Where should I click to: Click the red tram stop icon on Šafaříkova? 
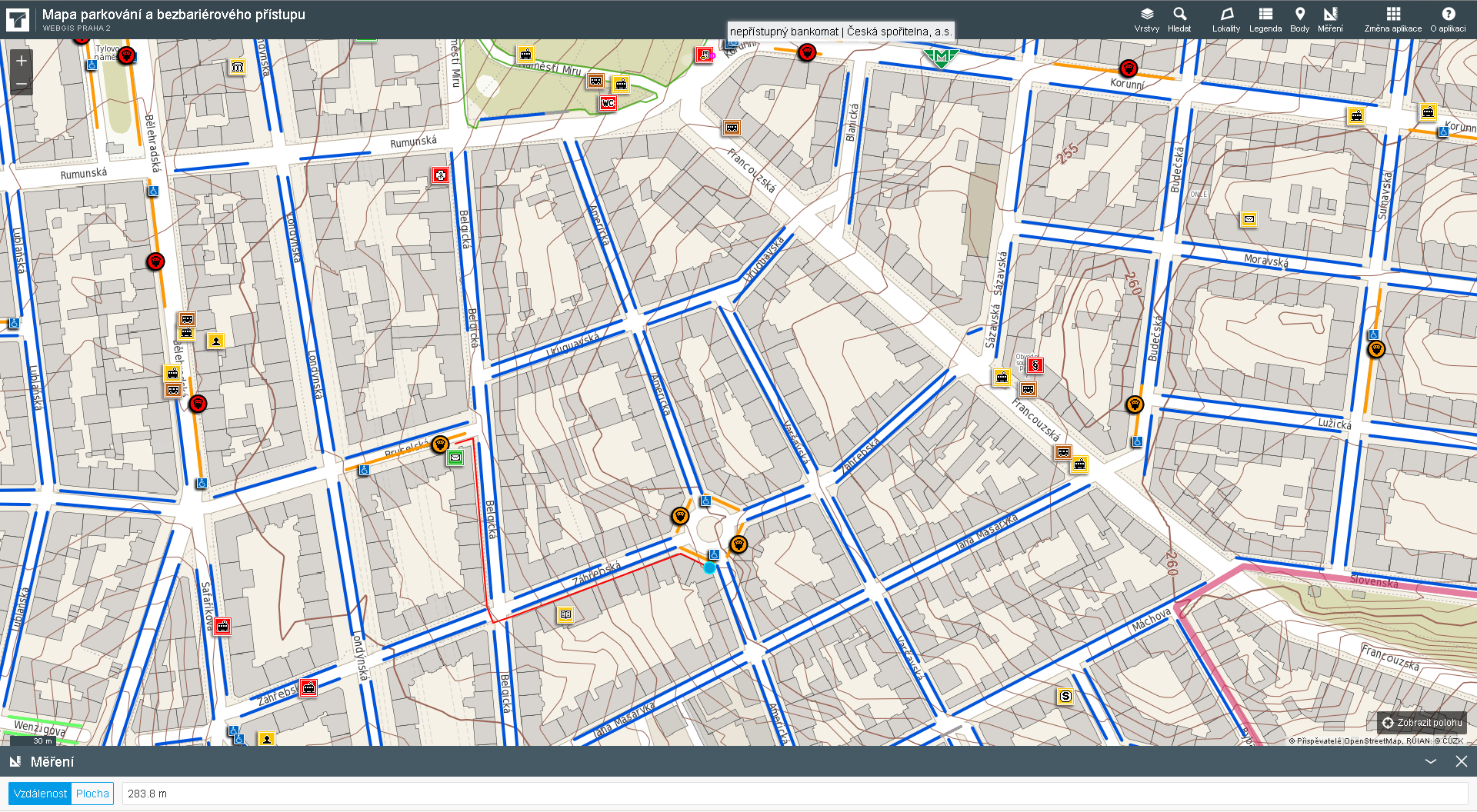coord(222,626)
